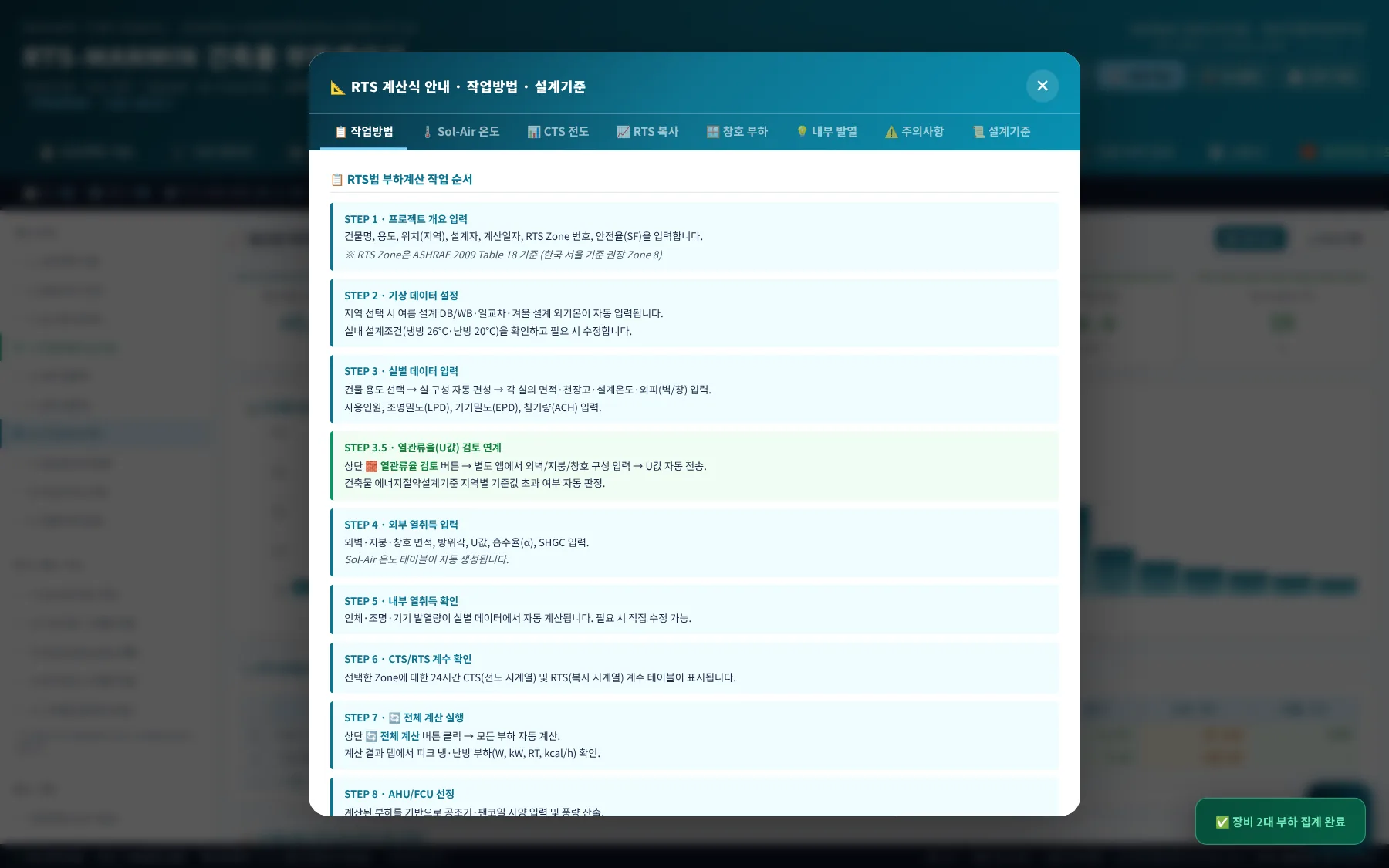The height and width of the screenshot is (868, 1389).
Task: Click the STEP 1 · 프로젝트 개요 입력 heading
Action: click(x=406, y=219)
